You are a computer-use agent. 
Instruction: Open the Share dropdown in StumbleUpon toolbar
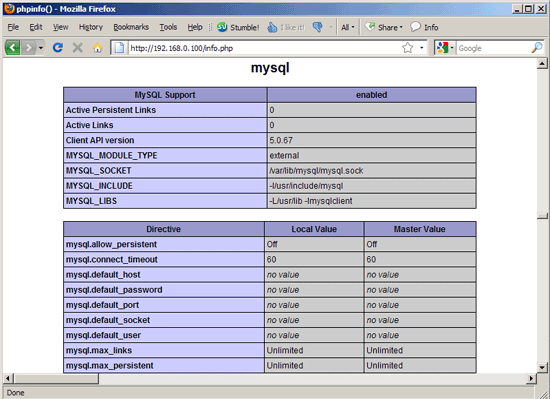[384, 27]
